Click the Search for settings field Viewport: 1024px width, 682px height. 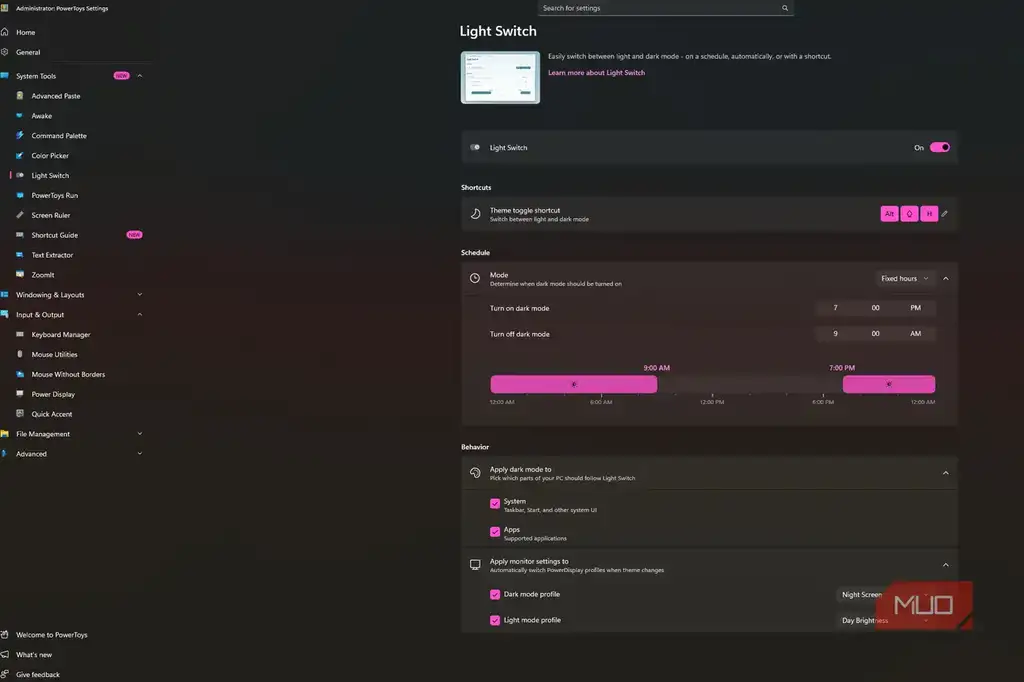click(x=665, y=8)
